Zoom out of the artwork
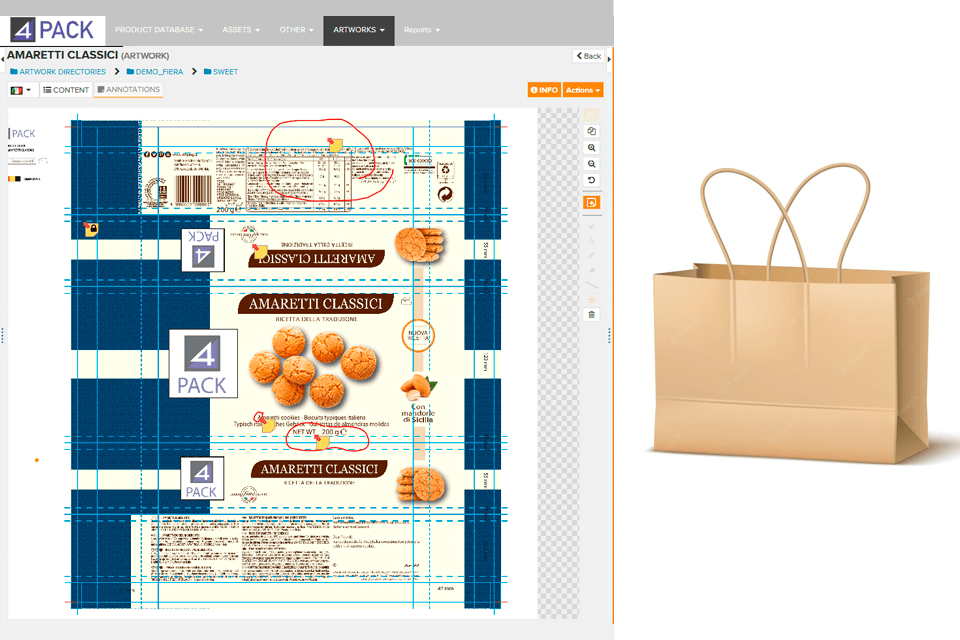 (591, 164)
